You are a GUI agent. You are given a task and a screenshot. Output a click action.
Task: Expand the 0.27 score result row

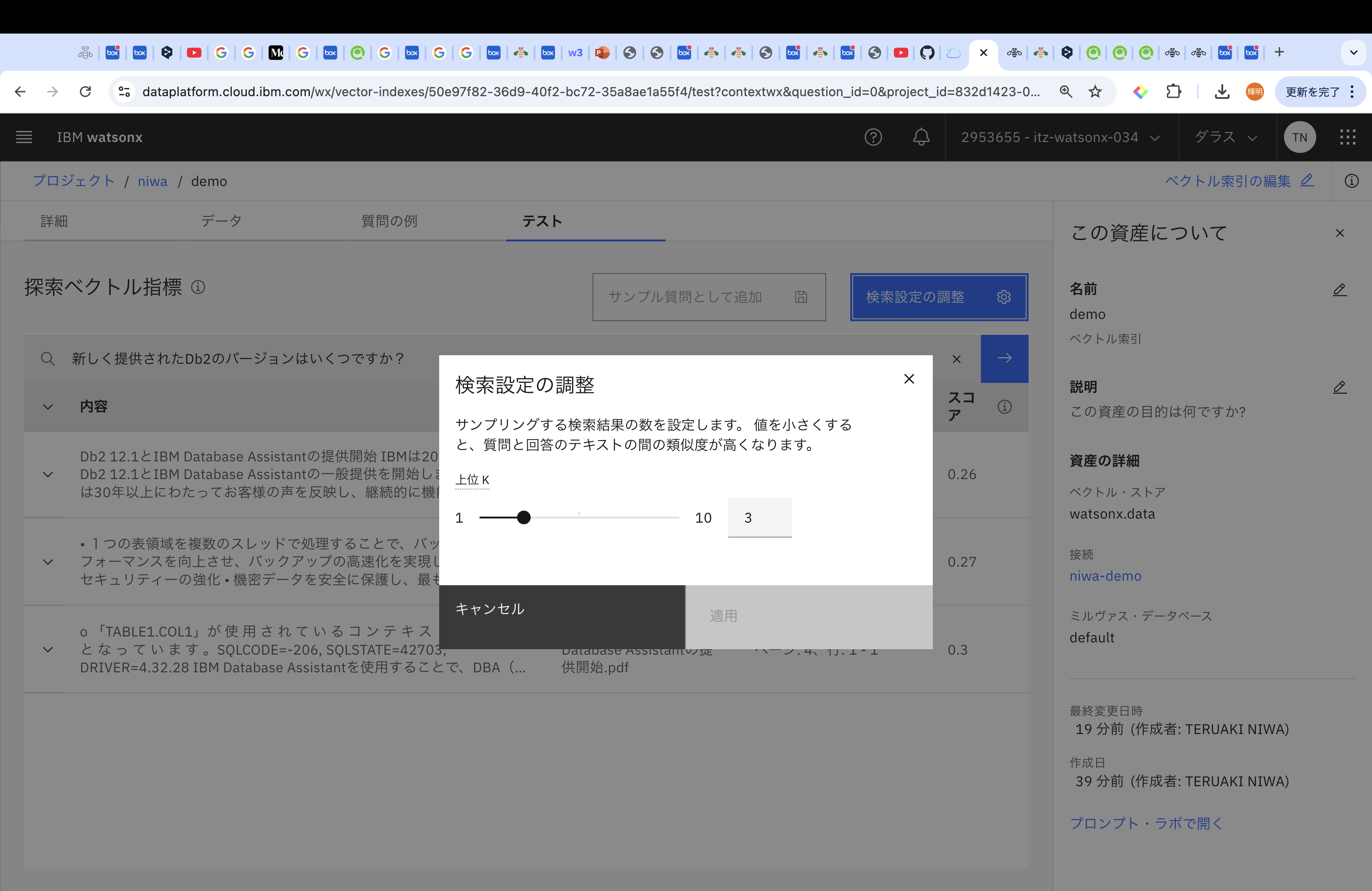[x=49, y=562]
